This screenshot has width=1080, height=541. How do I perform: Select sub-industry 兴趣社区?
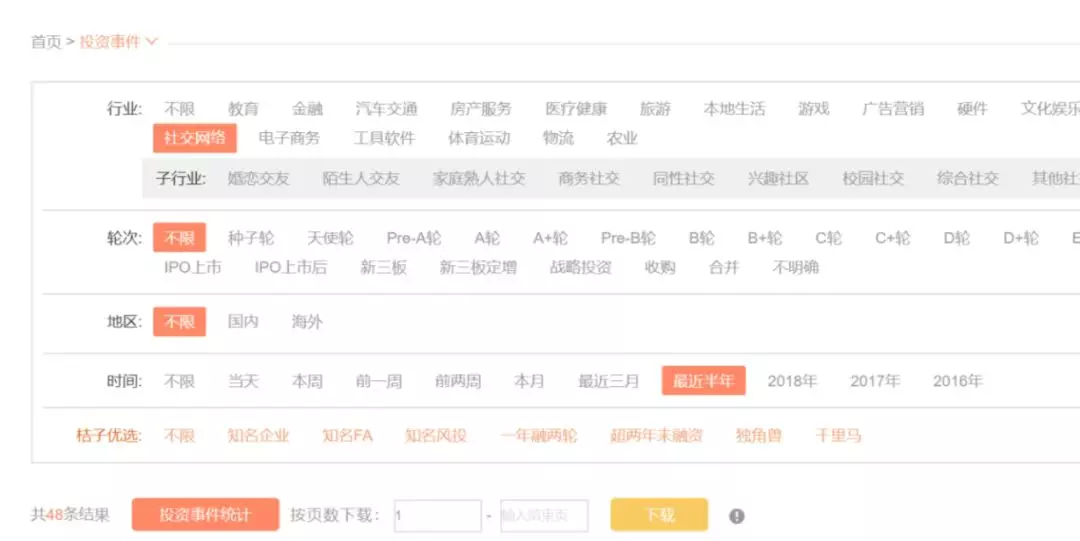[778, 178]
